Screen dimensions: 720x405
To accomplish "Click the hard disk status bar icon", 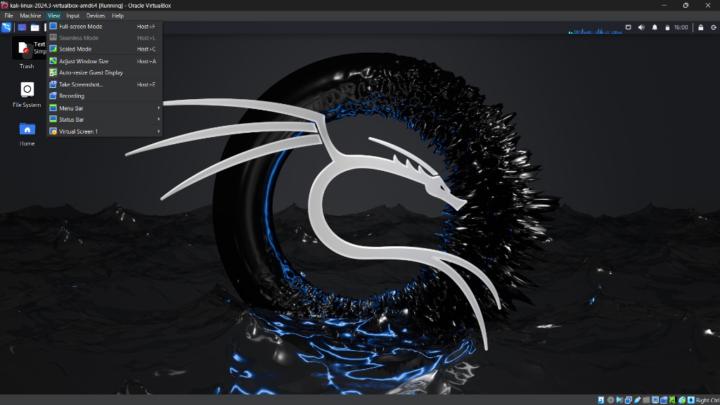I will (601, 400).
